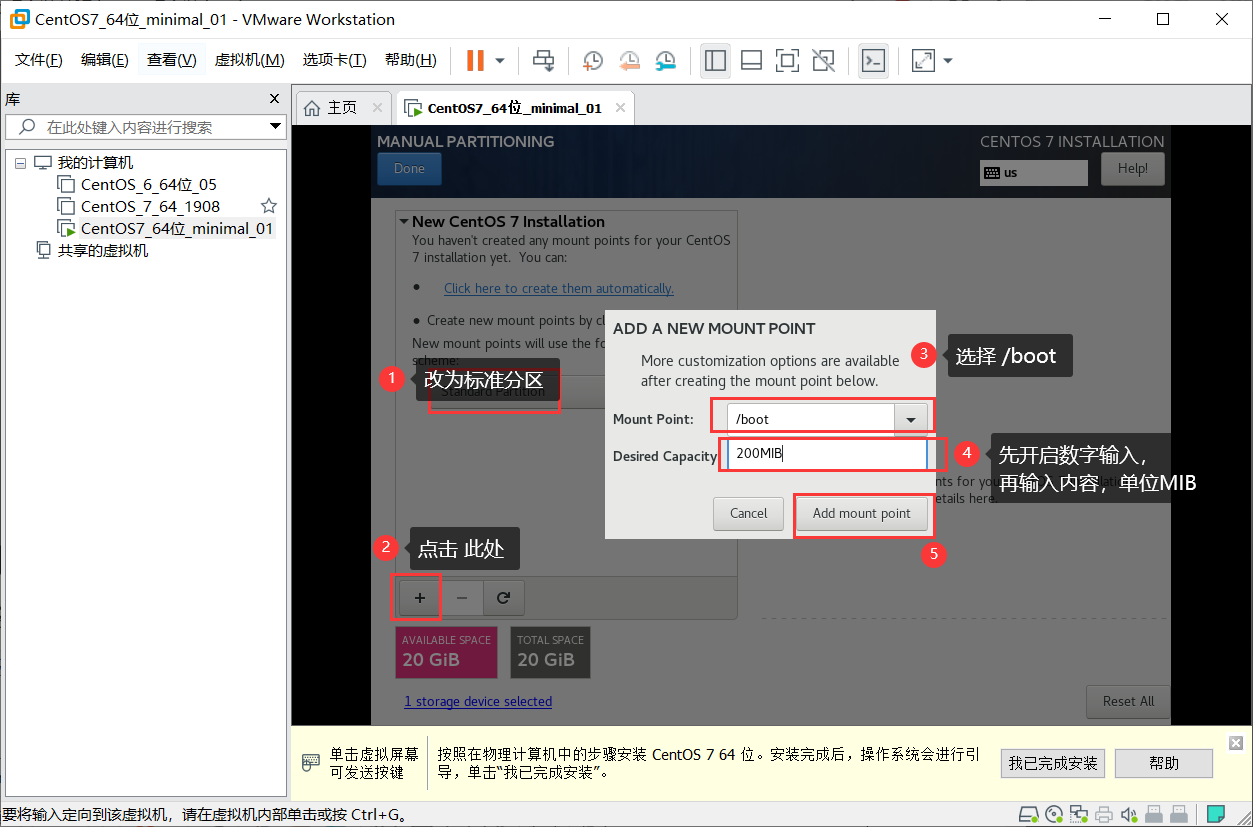Enter full screen mode via toolbar icon
Viewport: 1253px width, 827px height.
click(x=787, y=61)
